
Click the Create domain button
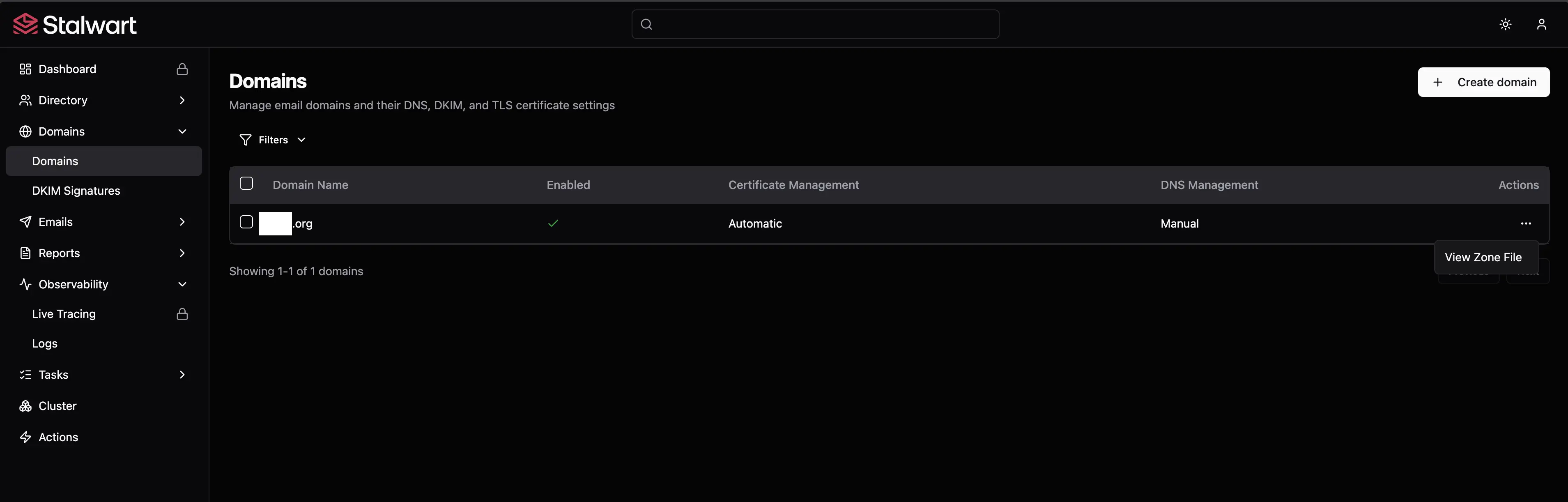(1483, 82)
